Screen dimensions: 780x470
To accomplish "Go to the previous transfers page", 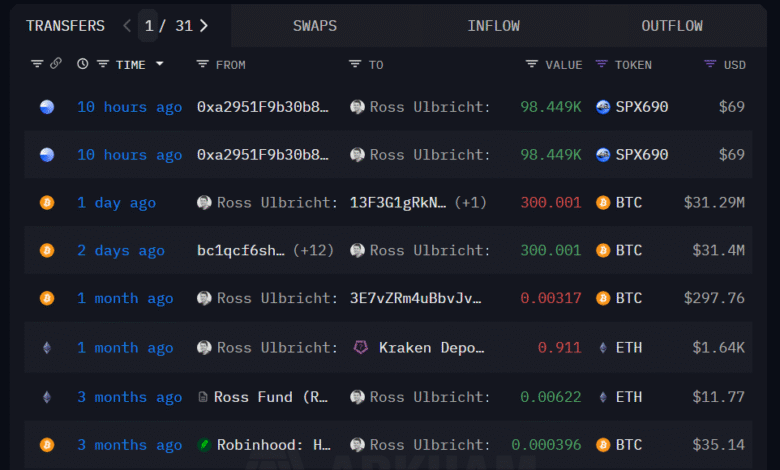I will pos(127,25).
